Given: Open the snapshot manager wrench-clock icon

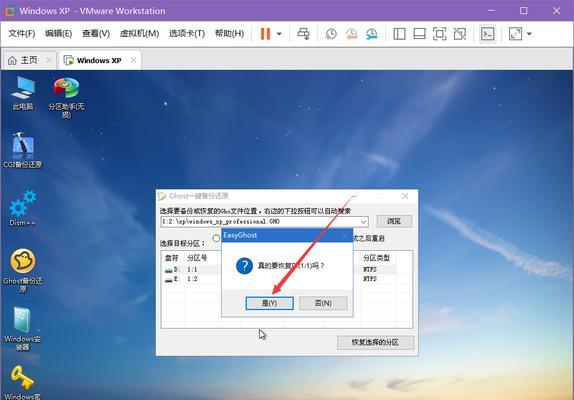Looking at the screenshot, I should (x=372, y=34).
